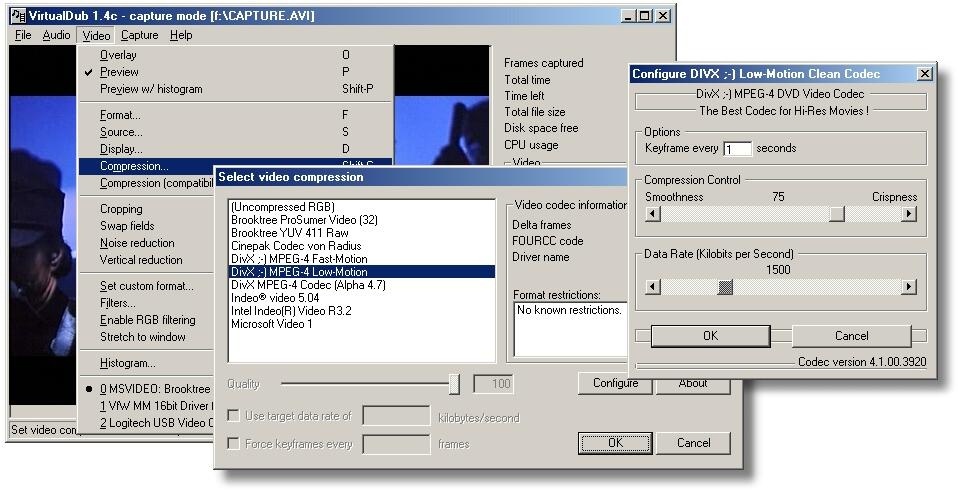958x491 pixels.
Task: Open the Capture menu
Action: coord(139,35)
